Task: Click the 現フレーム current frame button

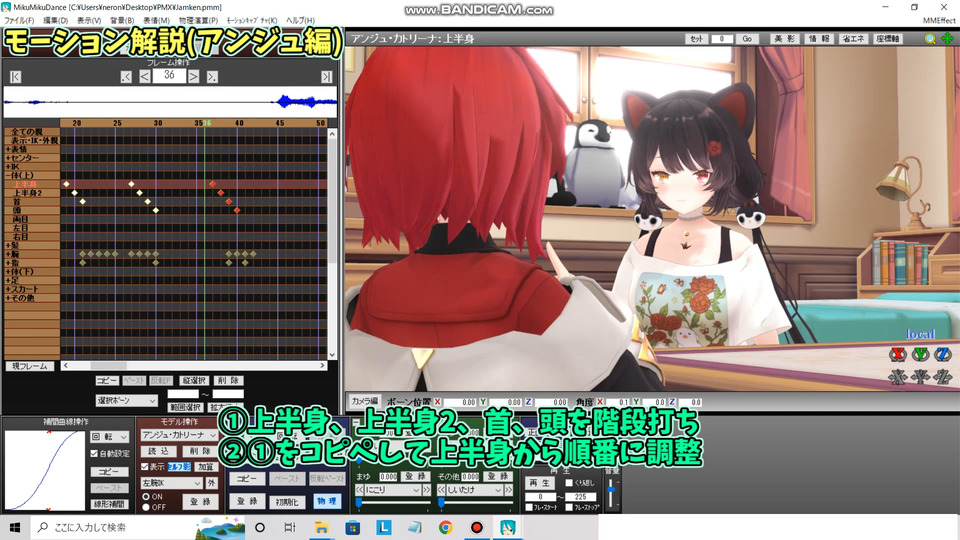Action: tap(29, 366)
